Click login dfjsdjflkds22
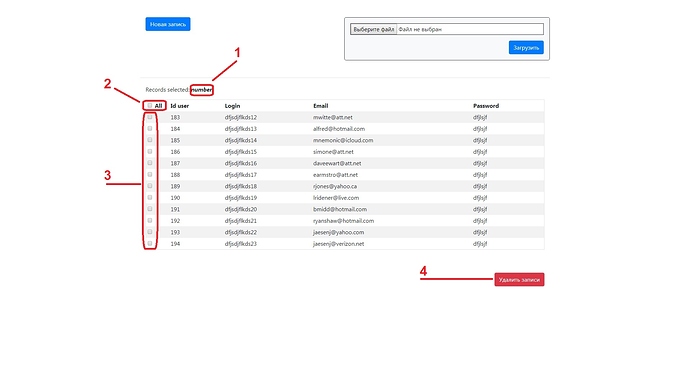 tap(241, 232)
